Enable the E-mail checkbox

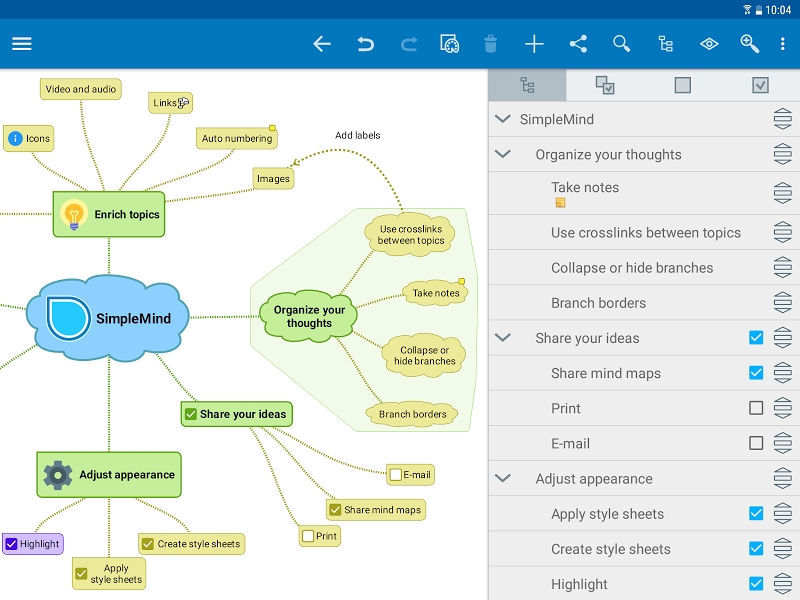pyautogui.click(x=757, y=443)
